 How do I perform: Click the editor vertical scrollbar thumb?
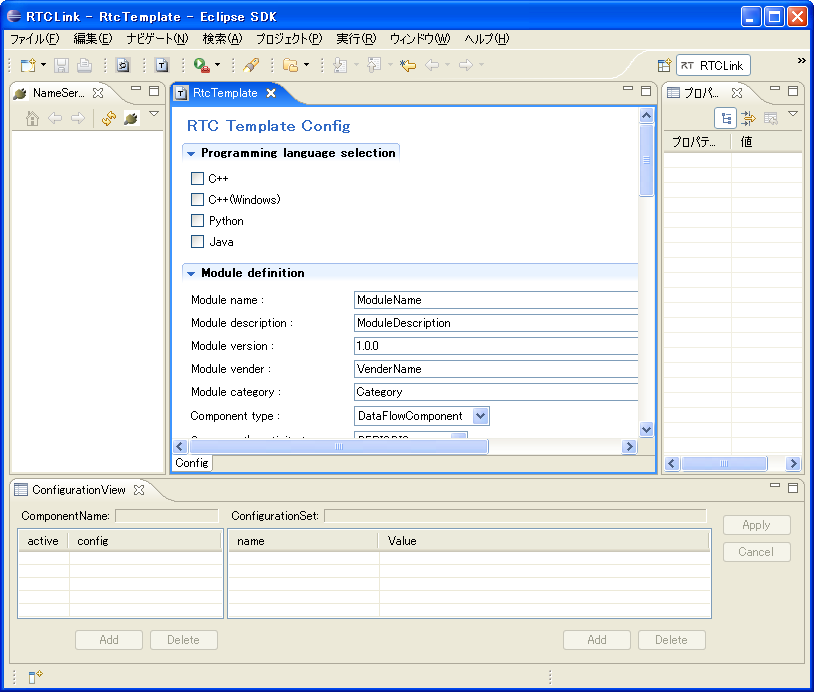pos(646,160)
